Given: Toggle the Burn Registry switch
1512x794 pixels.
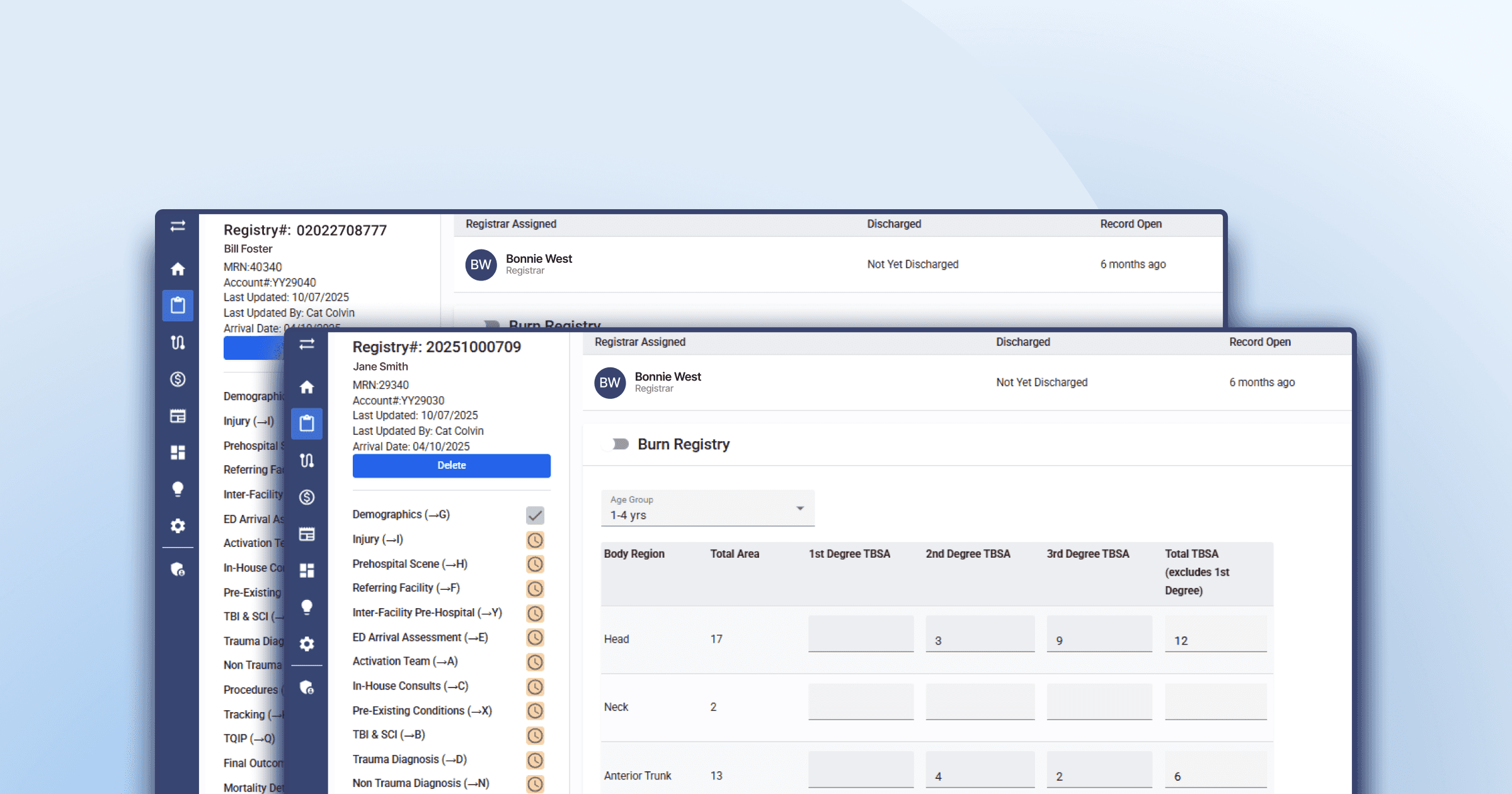Looking at the screenshot, I should coord(616,444).
